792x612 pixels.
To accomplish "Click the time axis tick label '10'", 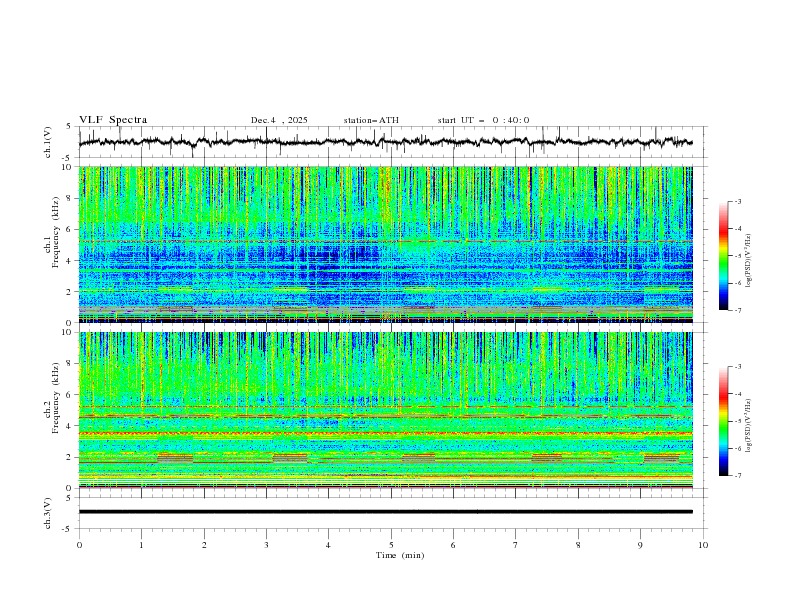I will (x=703, y=545).
